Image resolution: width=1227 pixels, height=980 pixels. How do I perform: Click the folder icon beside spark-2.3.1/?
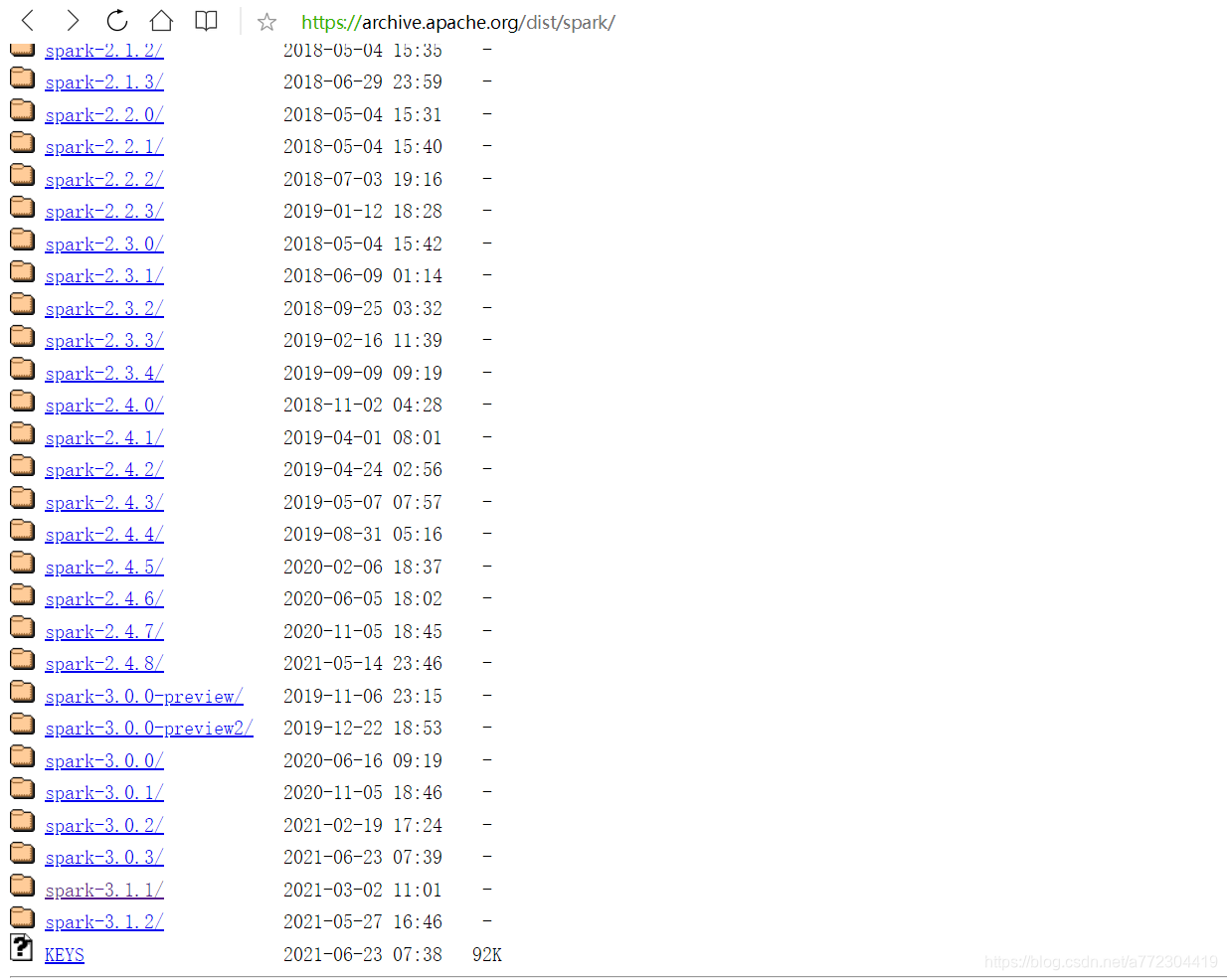pyautogui.click(x=22, y=271)
